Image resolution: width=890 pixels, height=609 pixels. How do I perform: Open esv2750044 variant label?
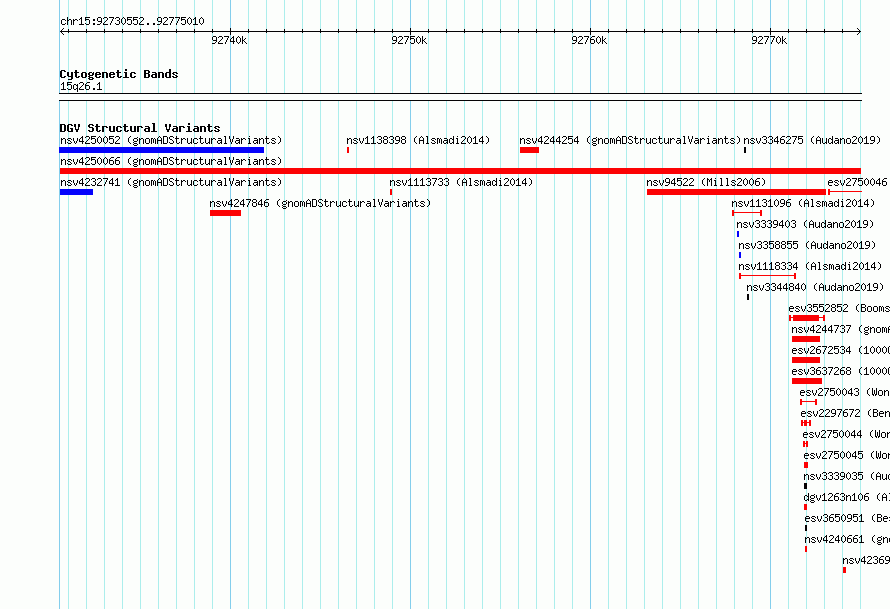click(846, 434)
